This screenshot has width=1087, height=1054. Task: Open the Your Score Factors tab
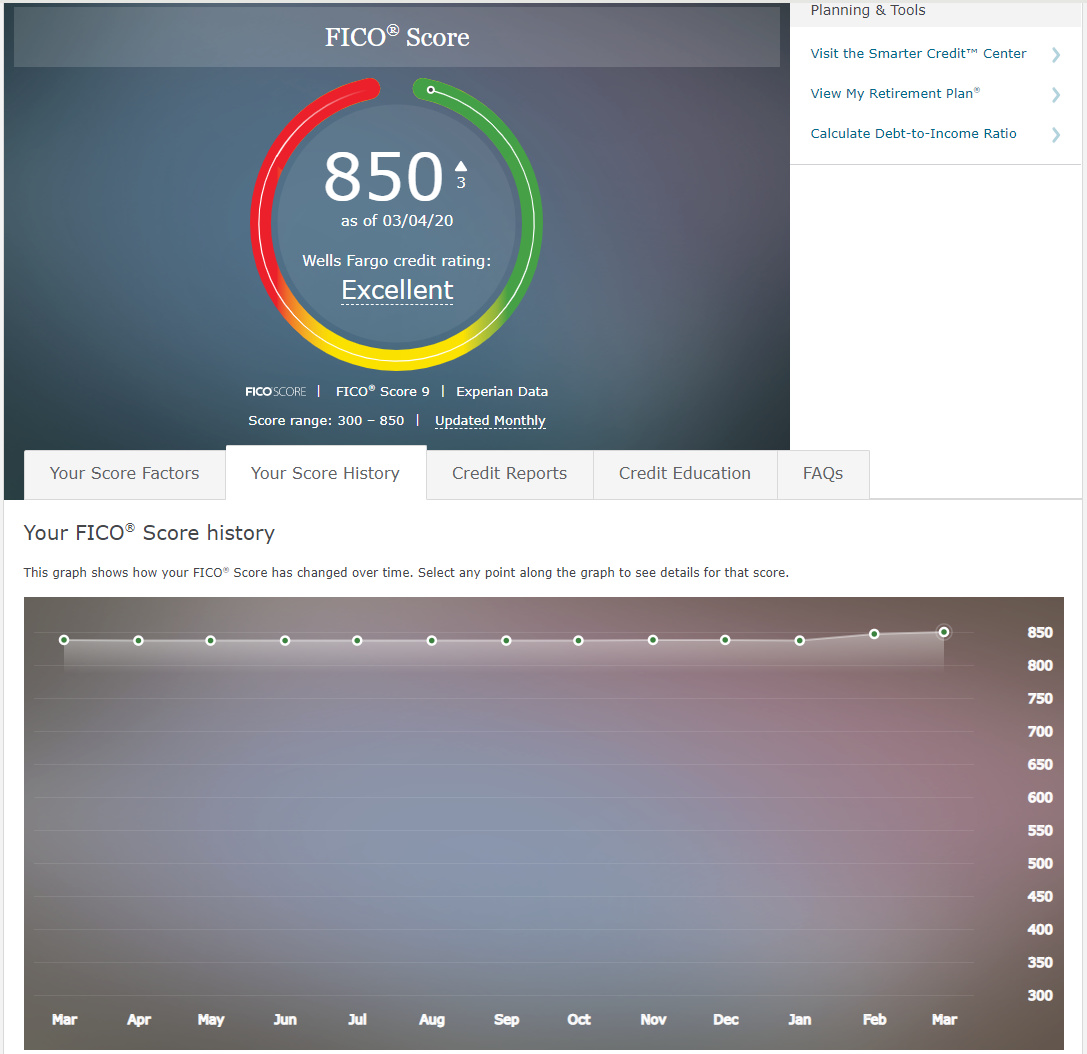125,474
